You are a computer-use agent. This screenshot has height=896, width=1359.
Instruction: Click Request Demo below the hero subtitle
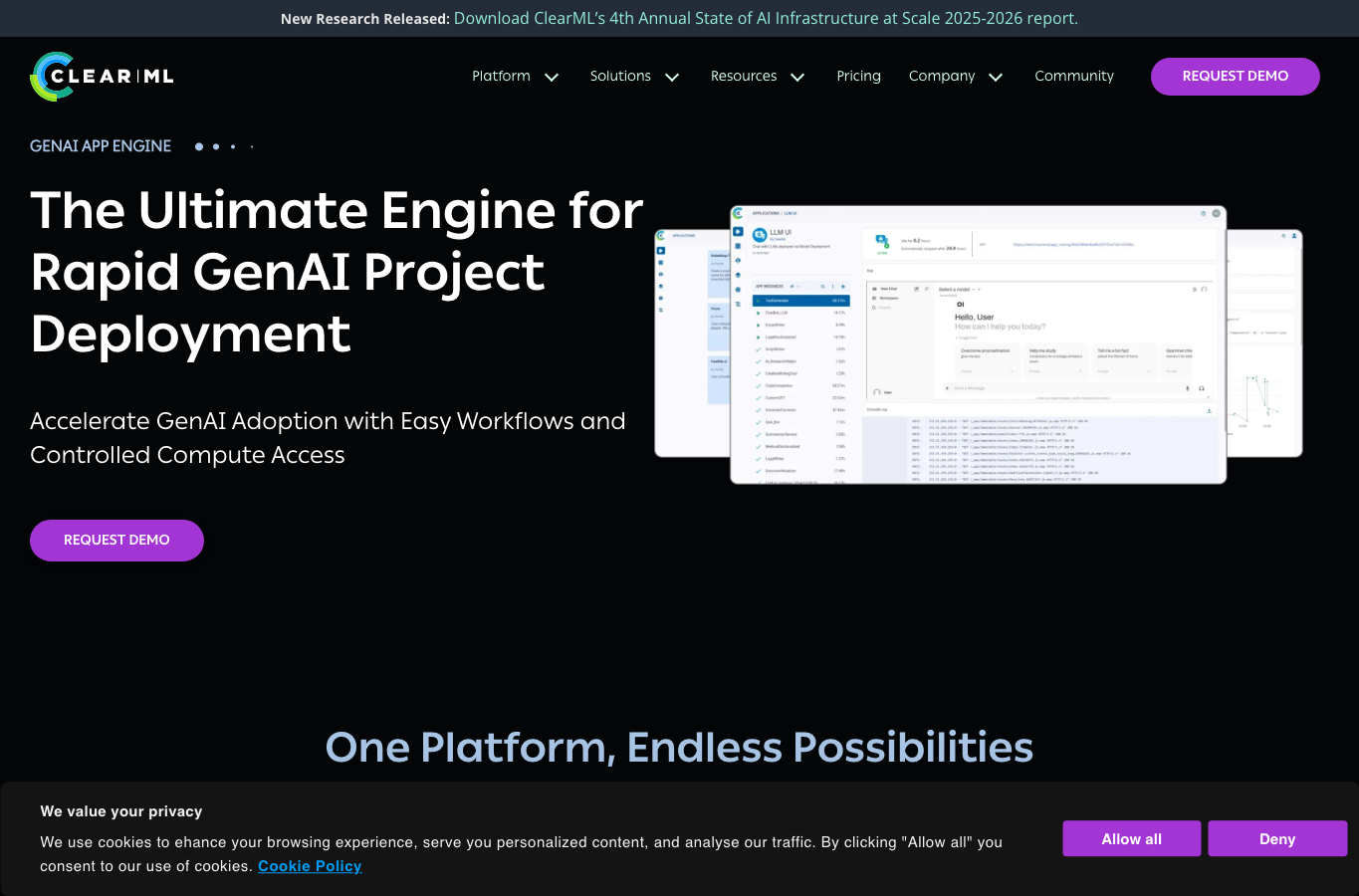[116, 541]
